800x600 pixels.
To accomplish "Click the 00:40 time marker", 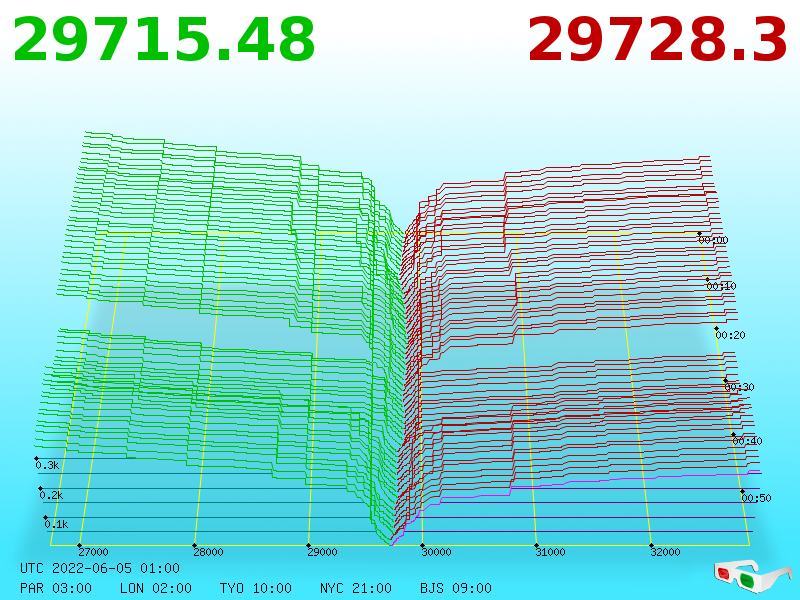I will pyautogui.click(x=747, y=441).
